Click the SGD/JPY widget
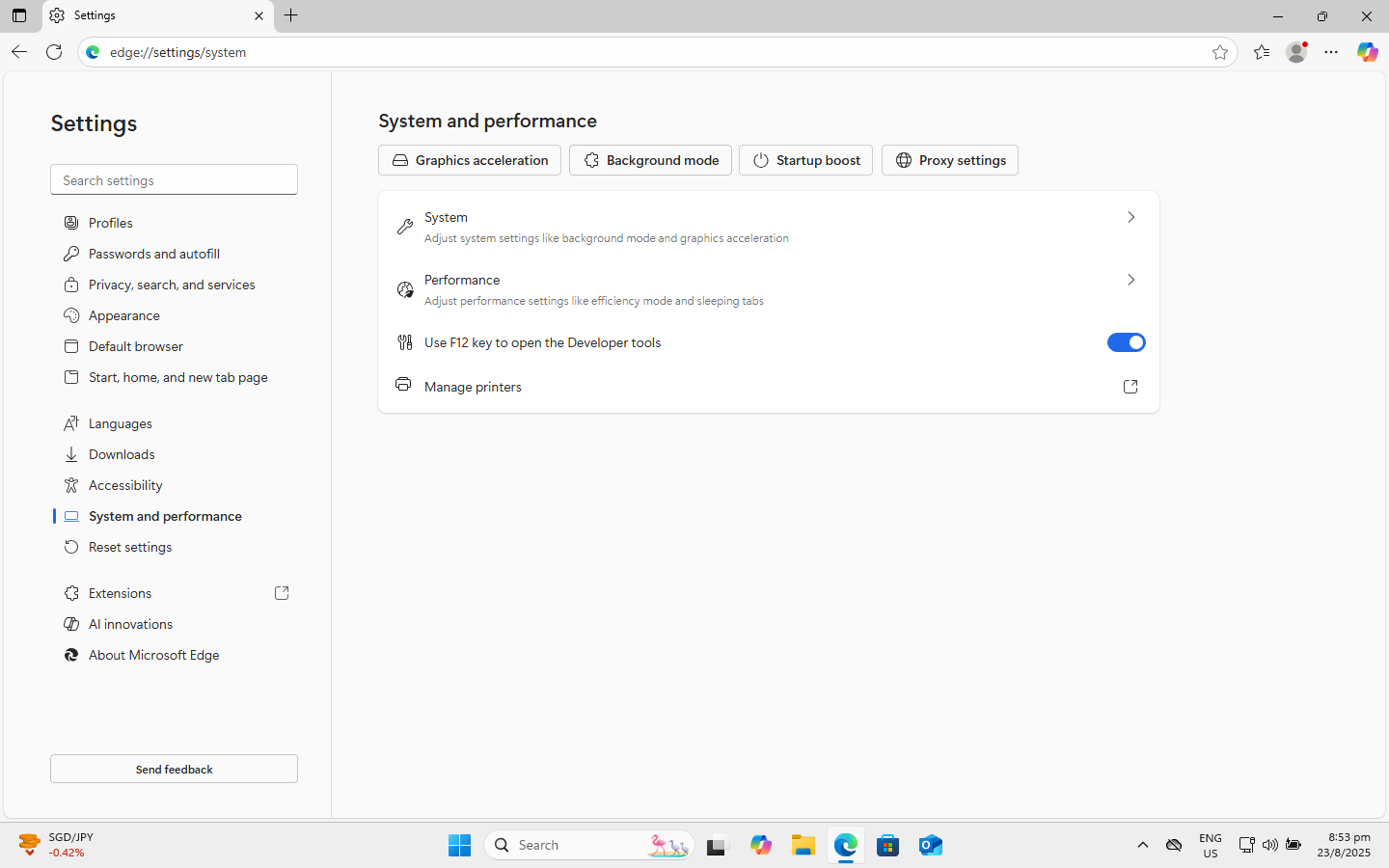Viewport: 1389px width, 868px height. point(58,845)
